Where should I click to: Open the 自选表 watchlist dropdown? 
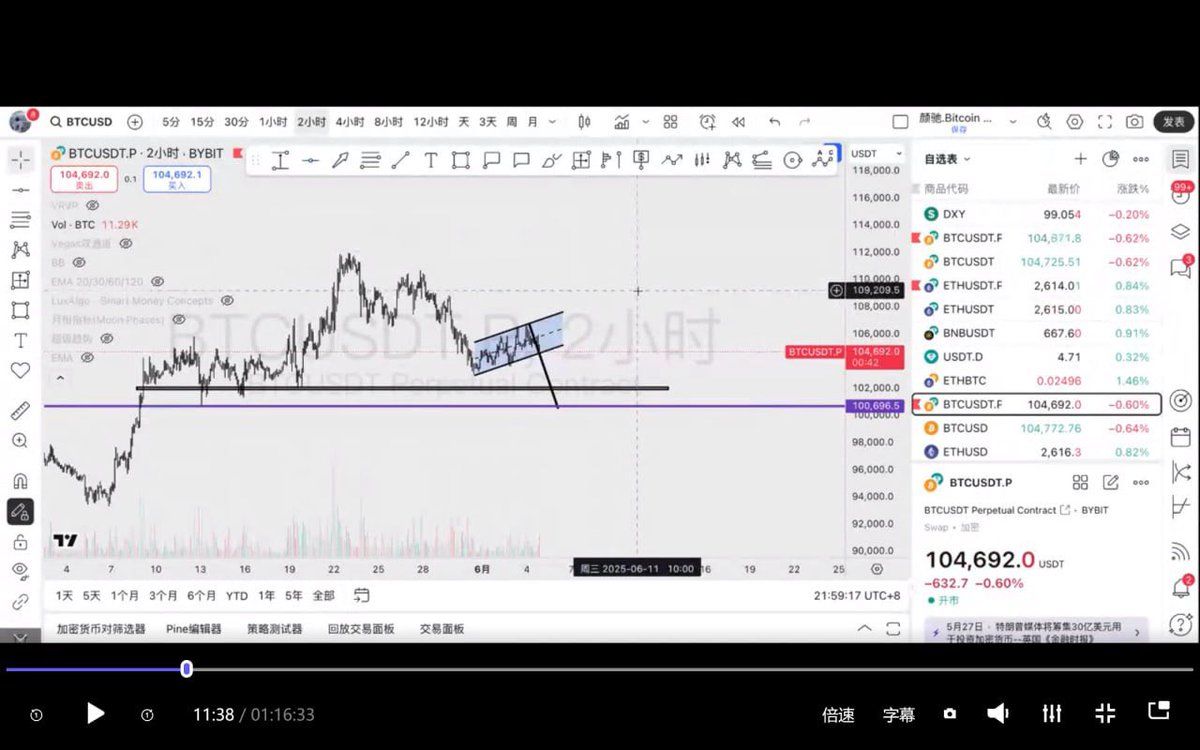[947, 159]
